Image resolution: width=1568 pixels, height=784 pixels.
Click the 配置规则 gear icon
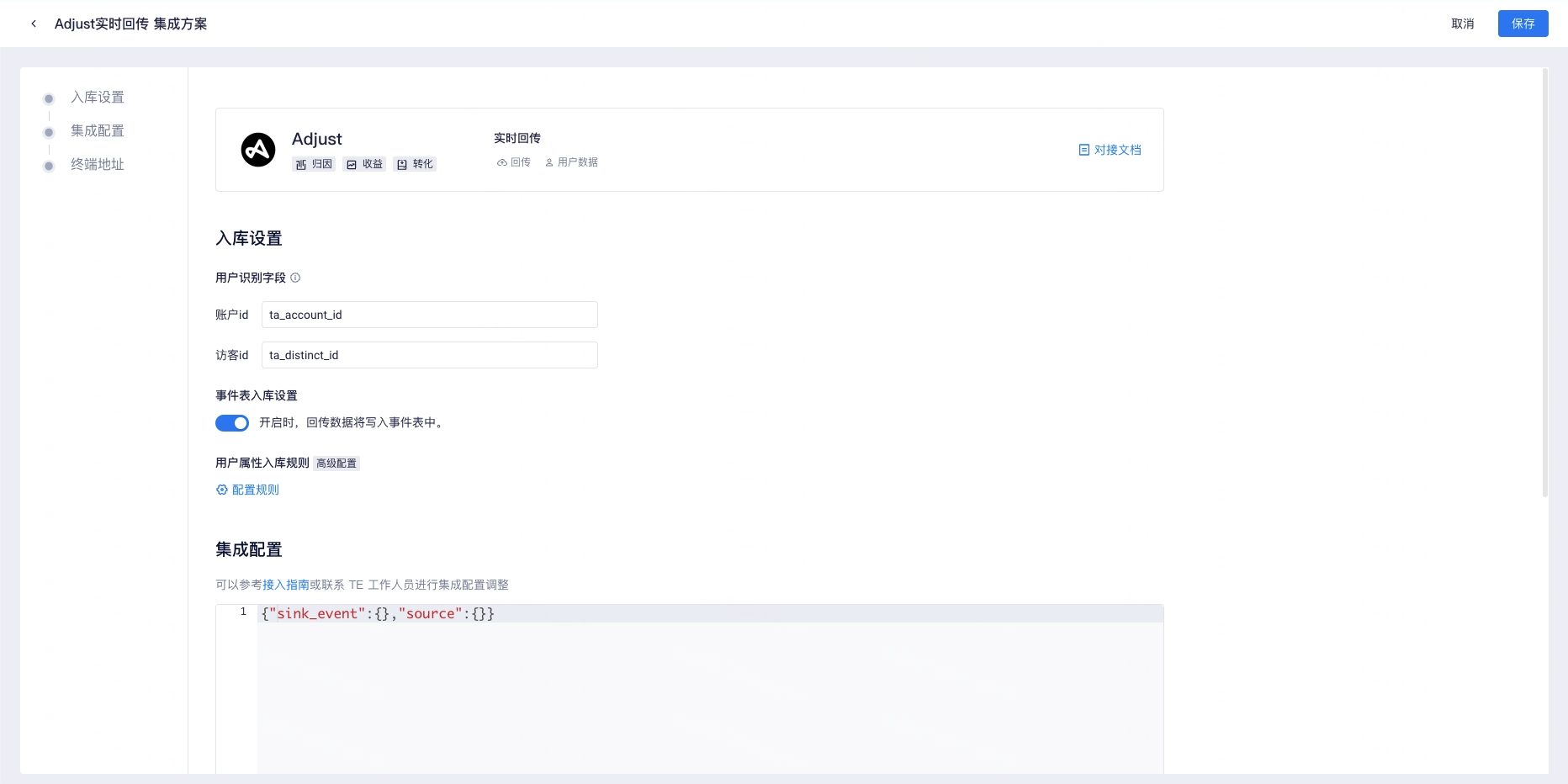222,490
